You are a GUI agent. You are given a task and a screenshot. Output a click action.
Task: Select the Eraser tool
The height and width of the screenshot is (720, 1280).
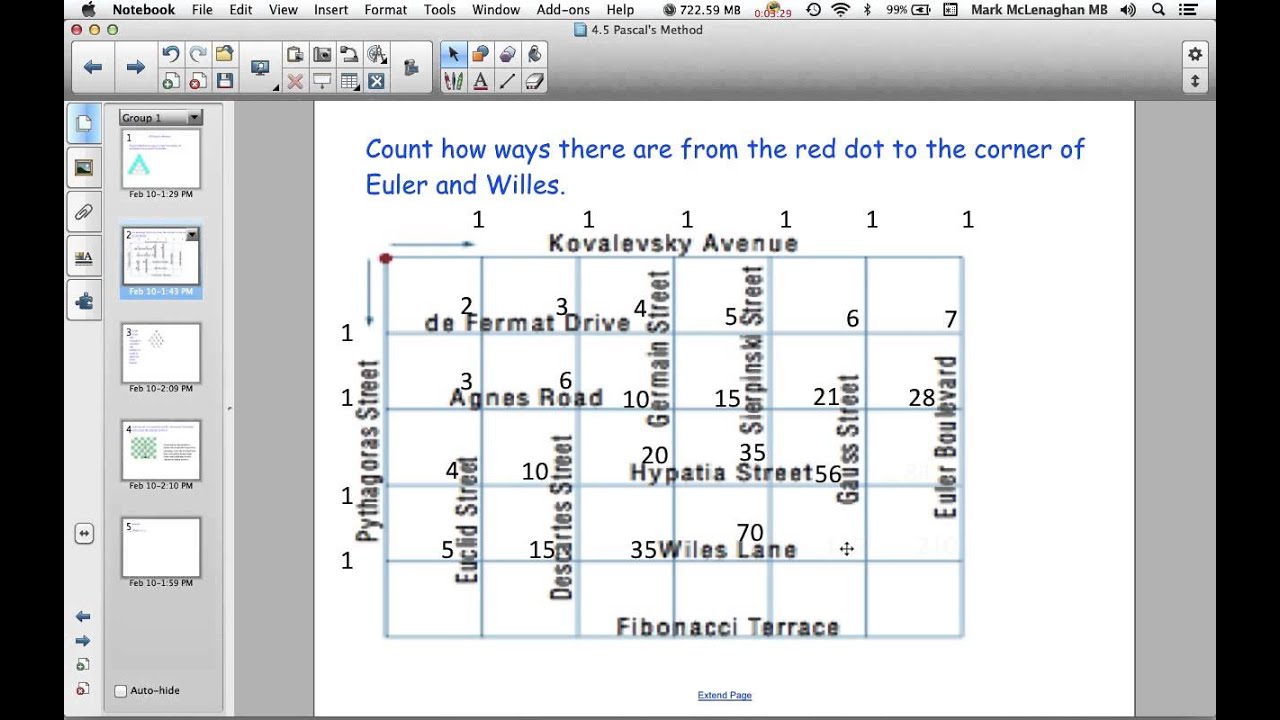pos(534,81)
